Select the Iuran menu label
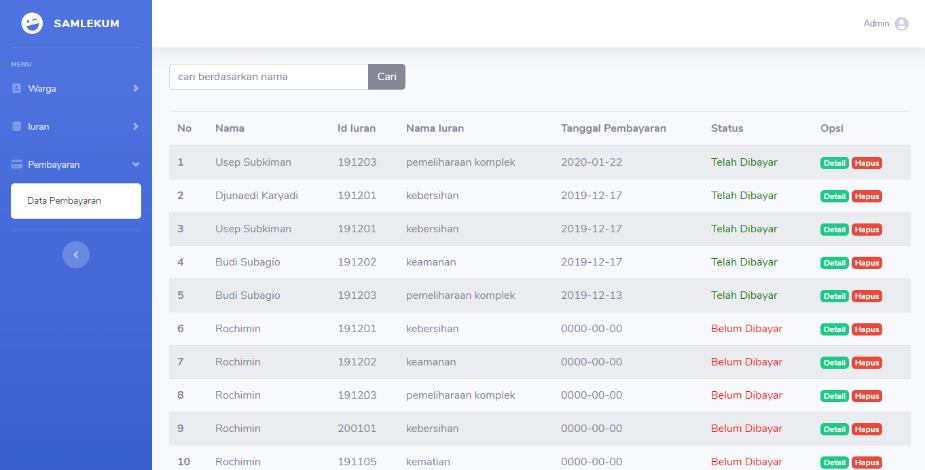 38,126
